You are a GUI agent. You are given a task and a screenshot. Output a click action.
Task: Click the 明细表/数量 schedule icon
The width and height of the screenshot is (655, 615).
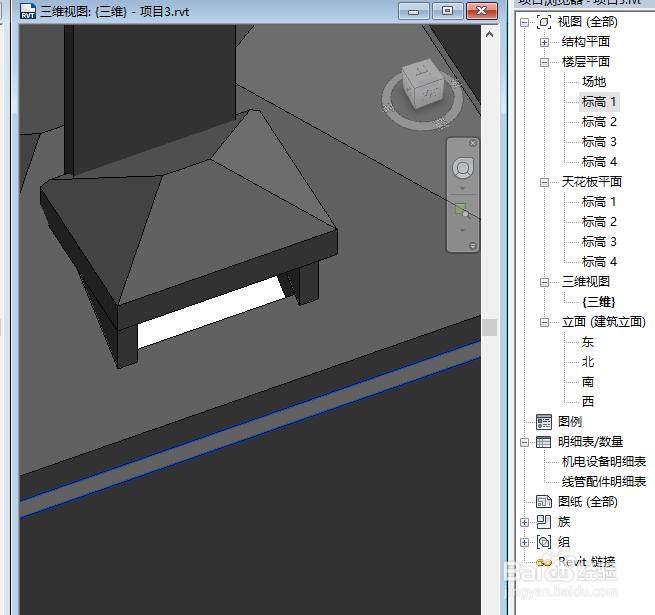tap(544, 442)
